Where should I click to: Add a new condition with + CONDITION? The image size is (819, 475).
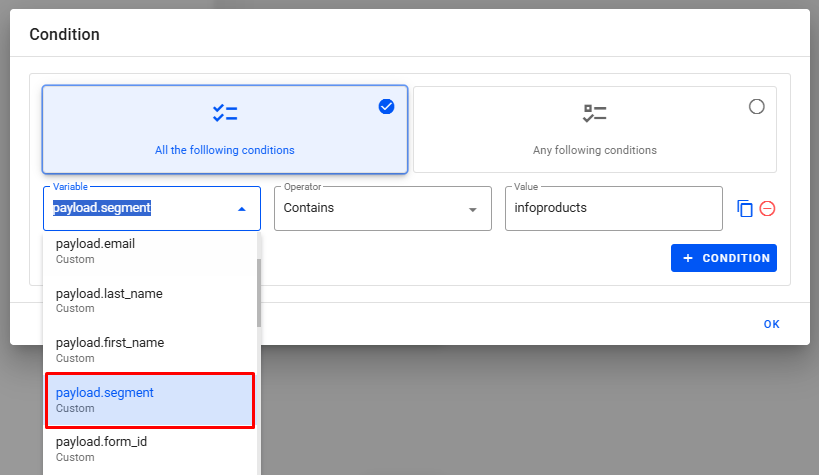tap(723, 258)
